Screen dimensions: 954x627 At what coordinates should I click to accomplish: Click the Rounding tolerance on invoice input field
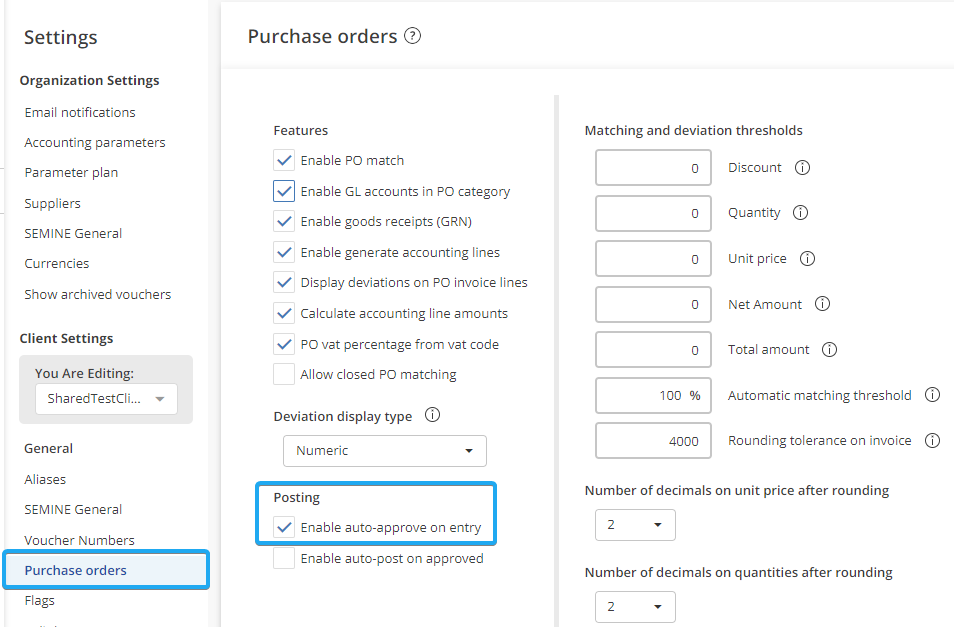coord(653,441)
